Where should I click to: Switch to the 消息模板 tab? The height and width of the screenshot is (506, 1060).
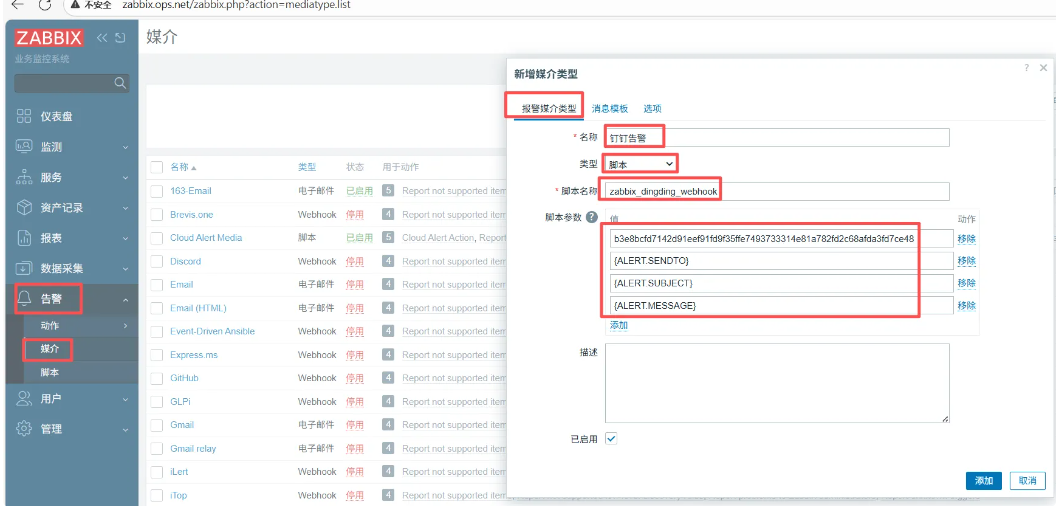(x=609, y=108)
